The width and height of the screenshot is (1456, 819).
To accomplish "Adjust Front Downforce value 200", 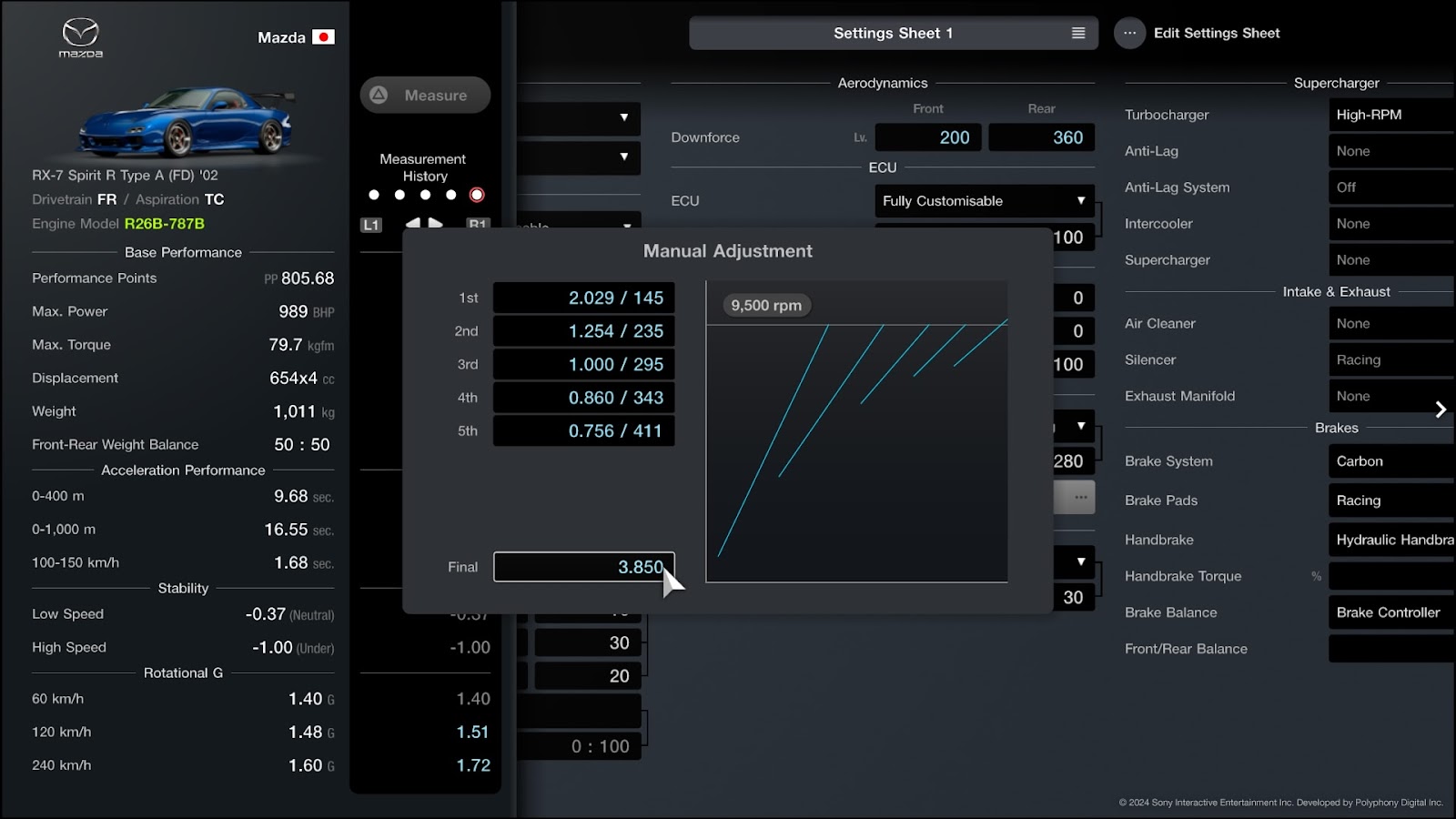I will (x=928, y=137).
